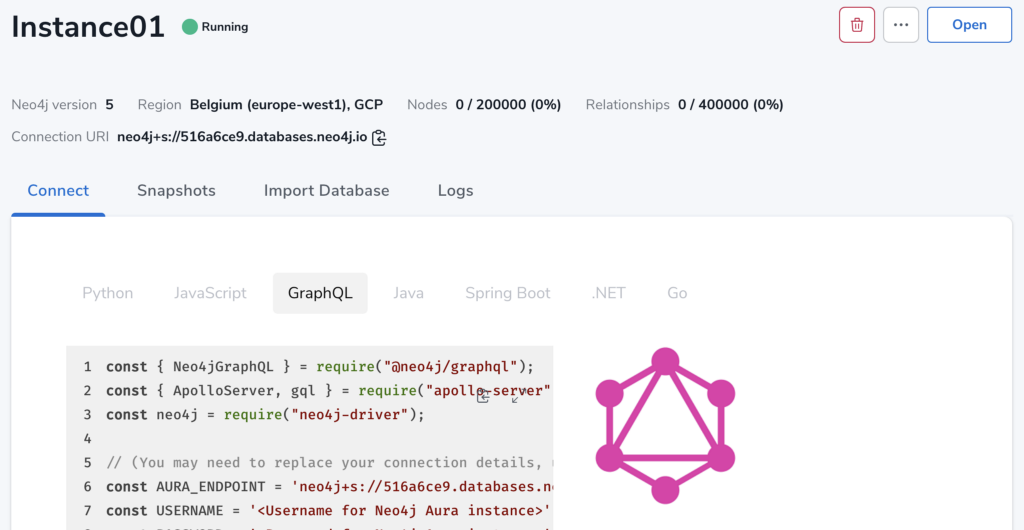This screenshot has height=530, width=1024.
Task: Click the comment on code line 5
Action: tap(329, 463)
